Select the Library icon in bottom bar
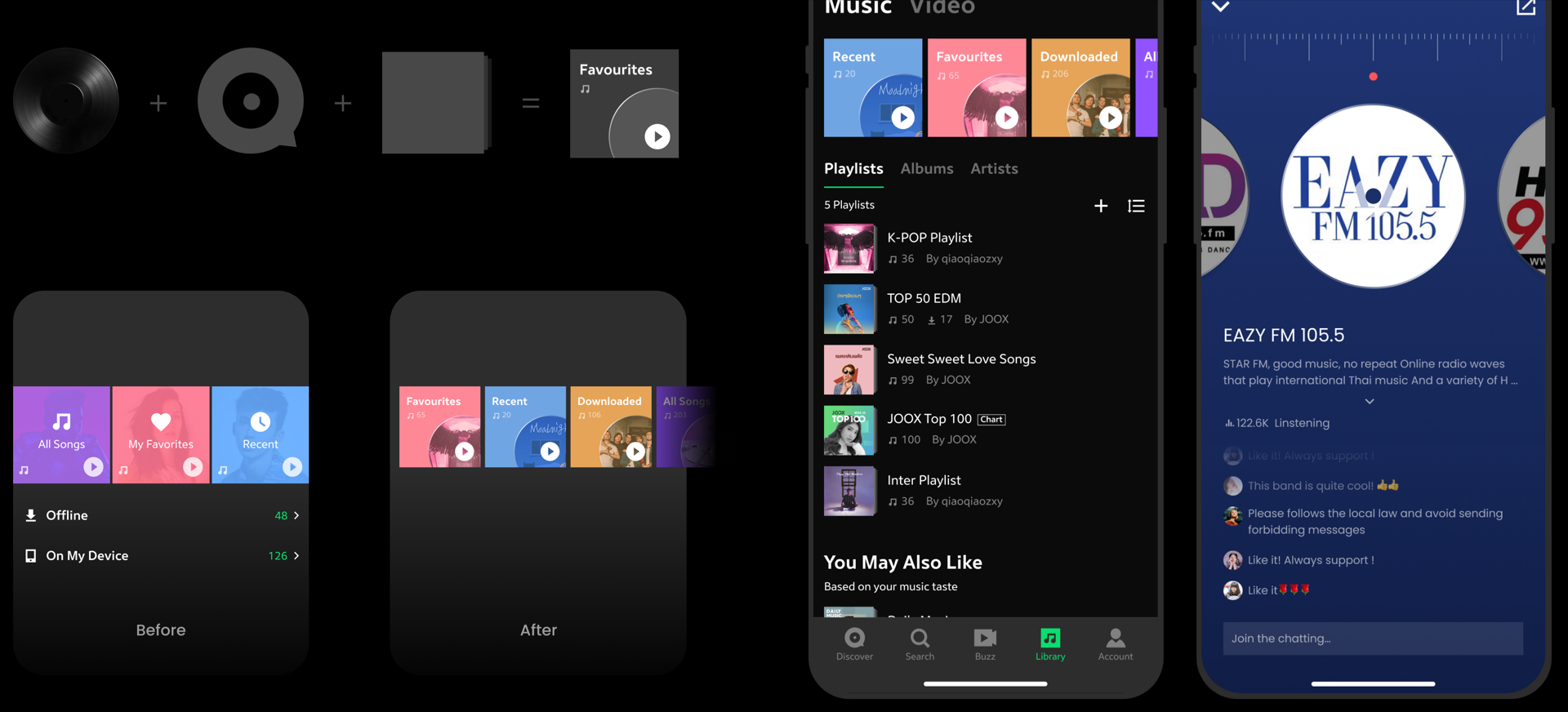Screen dimensions: 1568x712 point(1050,638)
